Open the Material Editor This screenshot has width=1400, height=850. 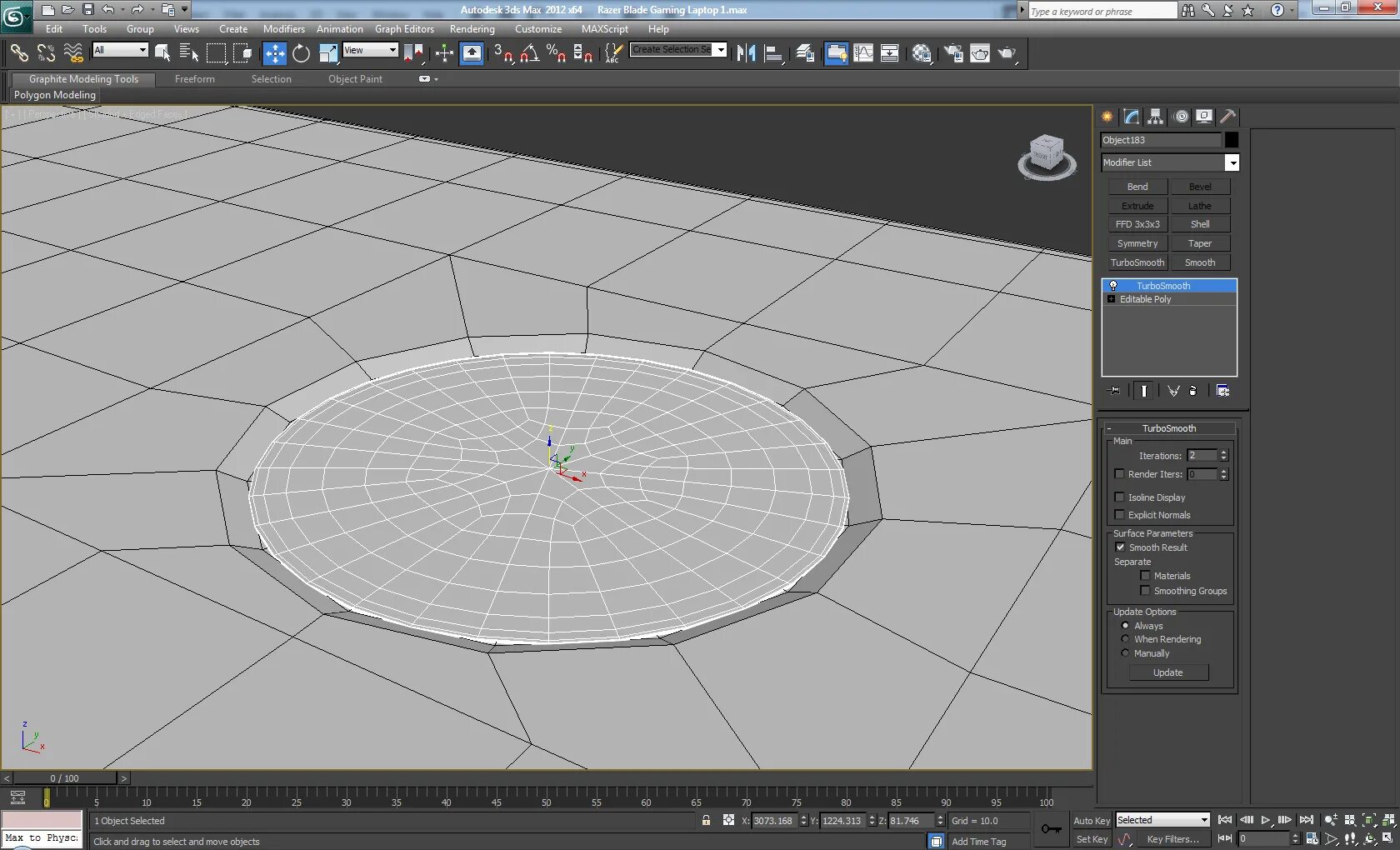921,53
